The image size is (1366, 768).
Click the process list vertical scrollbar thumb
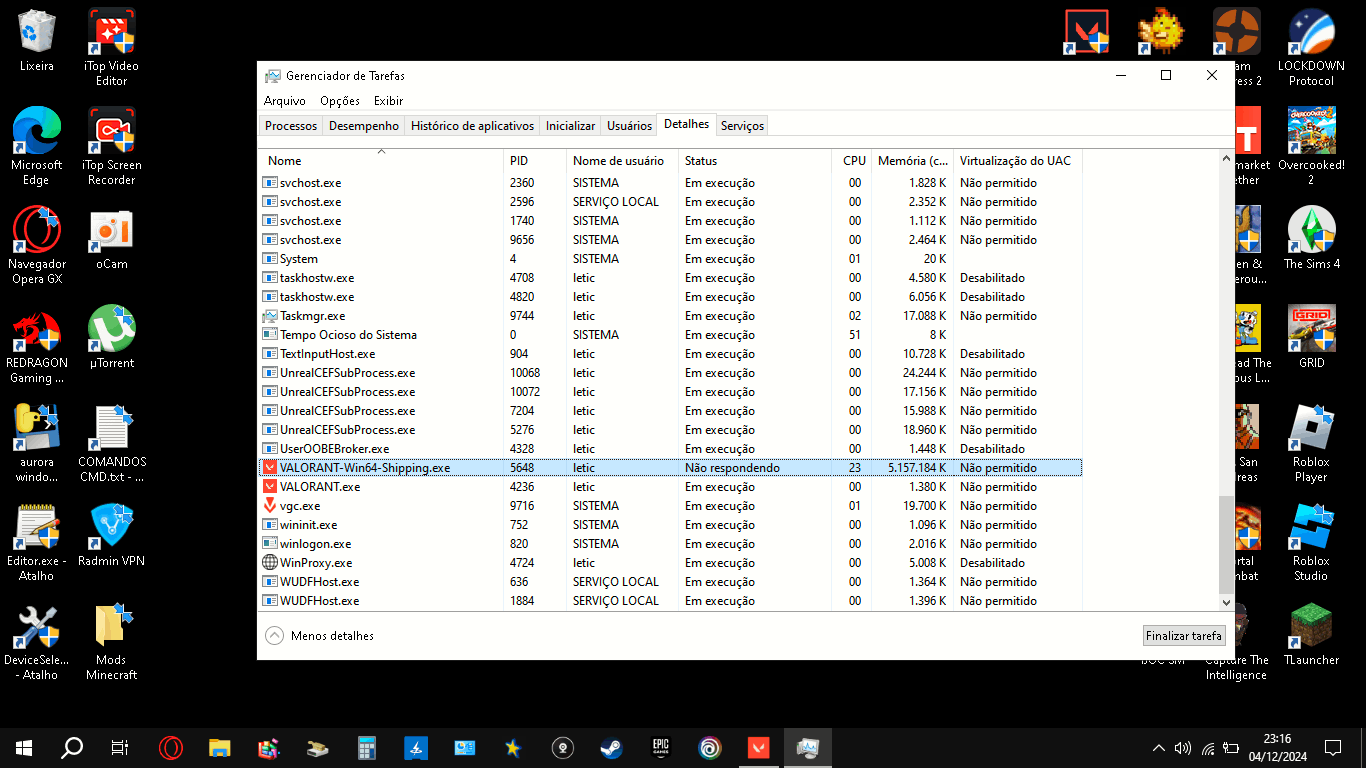(1226, 543)
